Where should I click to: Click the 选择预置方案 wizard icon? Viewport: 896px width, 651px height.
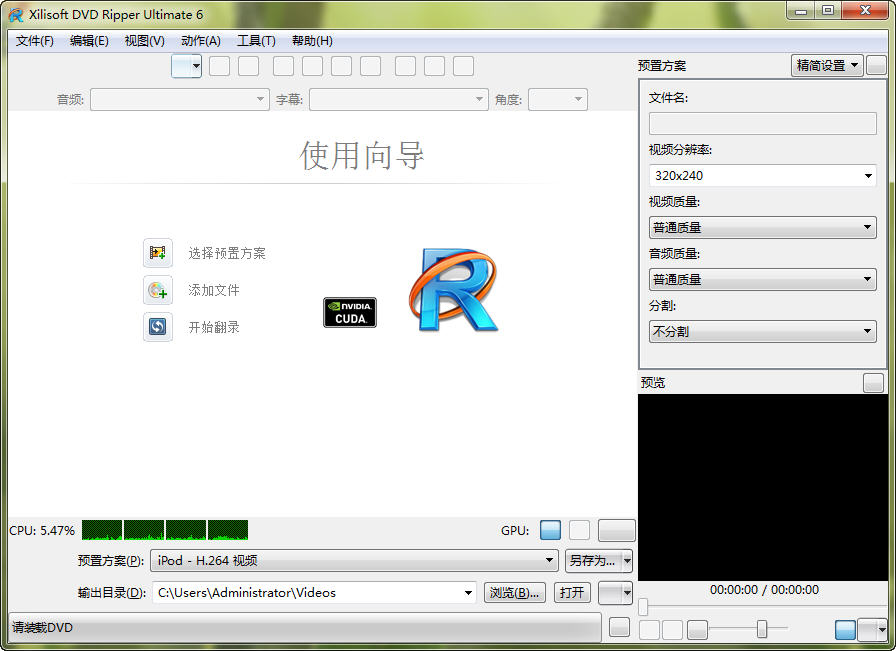pos(158,253)
